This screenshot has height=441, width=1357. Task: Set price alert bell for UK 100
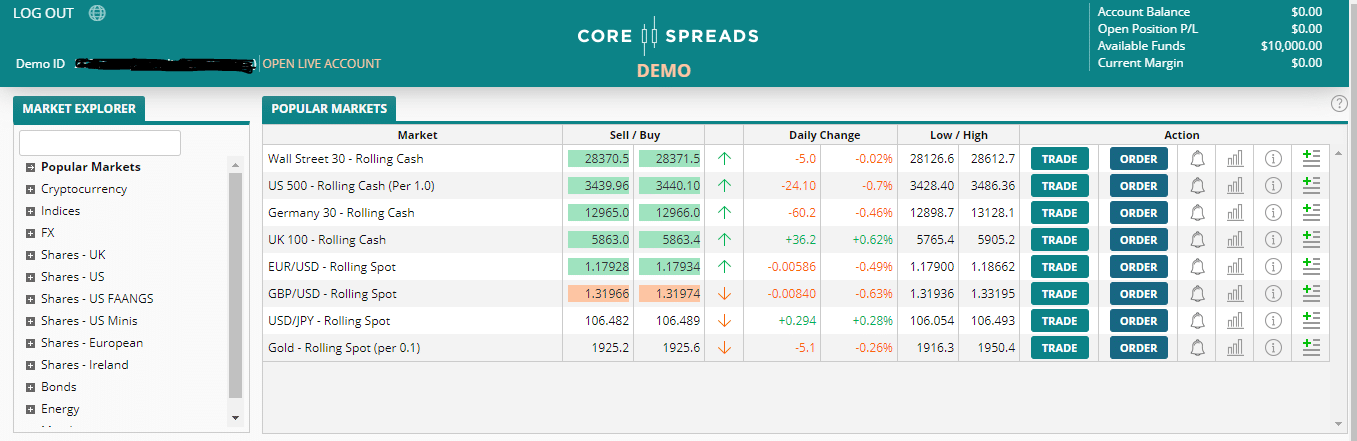tap(1197, 239)
